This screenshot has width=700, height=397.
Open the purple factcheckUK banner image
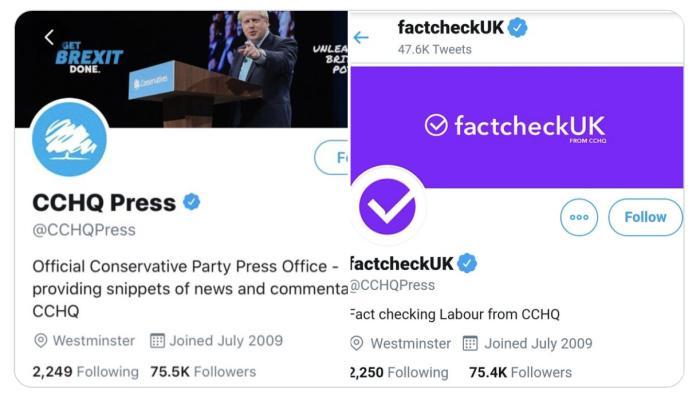click(x=517, y=127)
